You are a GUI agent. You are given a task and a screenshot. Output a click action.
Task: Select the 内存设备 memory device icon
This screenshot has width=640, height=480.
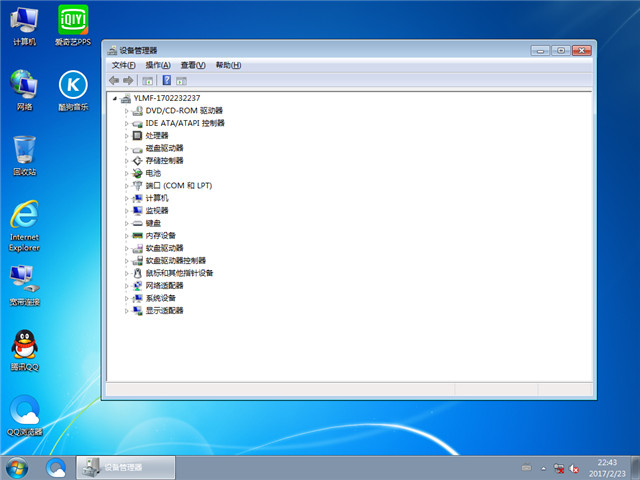pyautogui.click(x=138, y=236)
